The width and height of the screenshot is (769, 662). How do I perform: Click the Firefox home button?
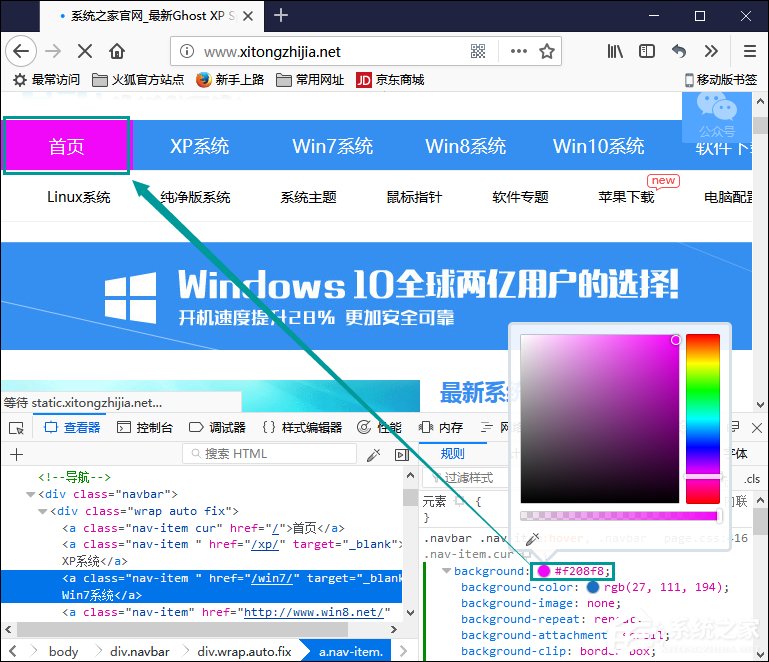pyautogui.click(x=117, y=51)
